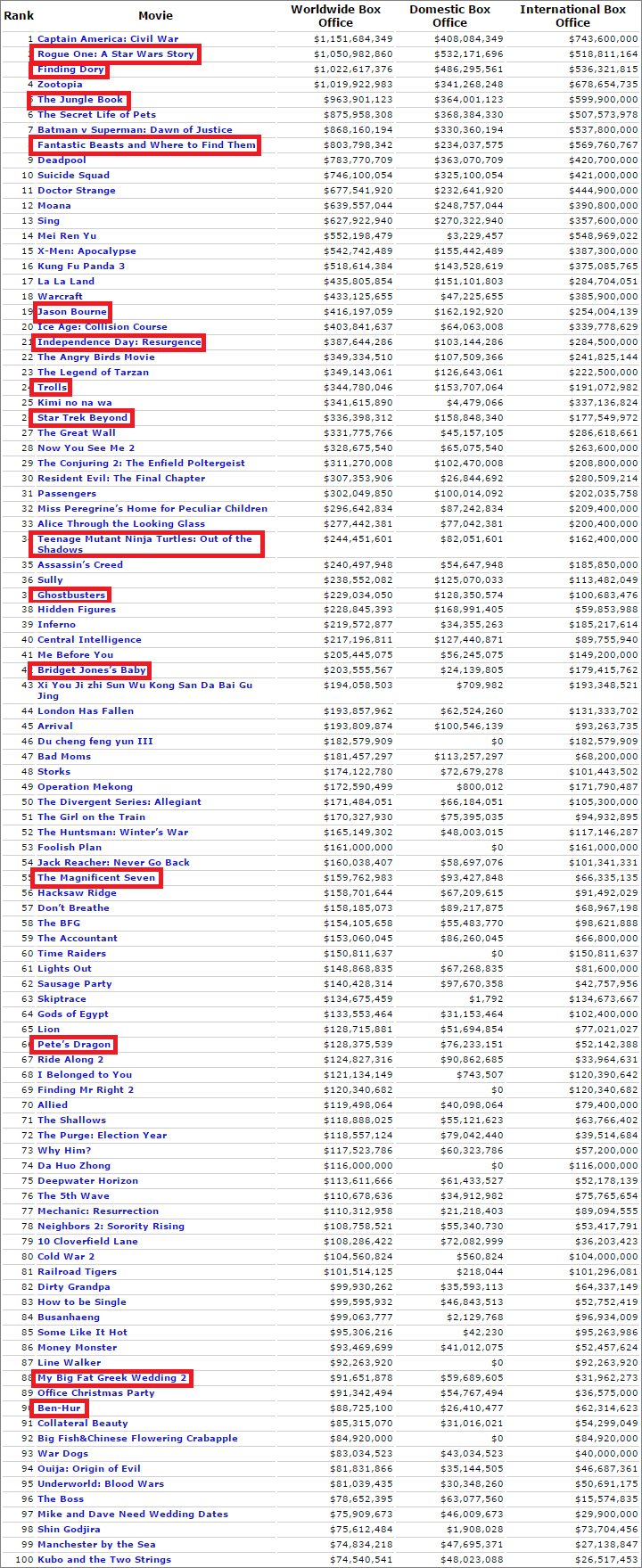
Task: Click My Big Fat Greek Wedding 2
Action: pos(111,1378)
